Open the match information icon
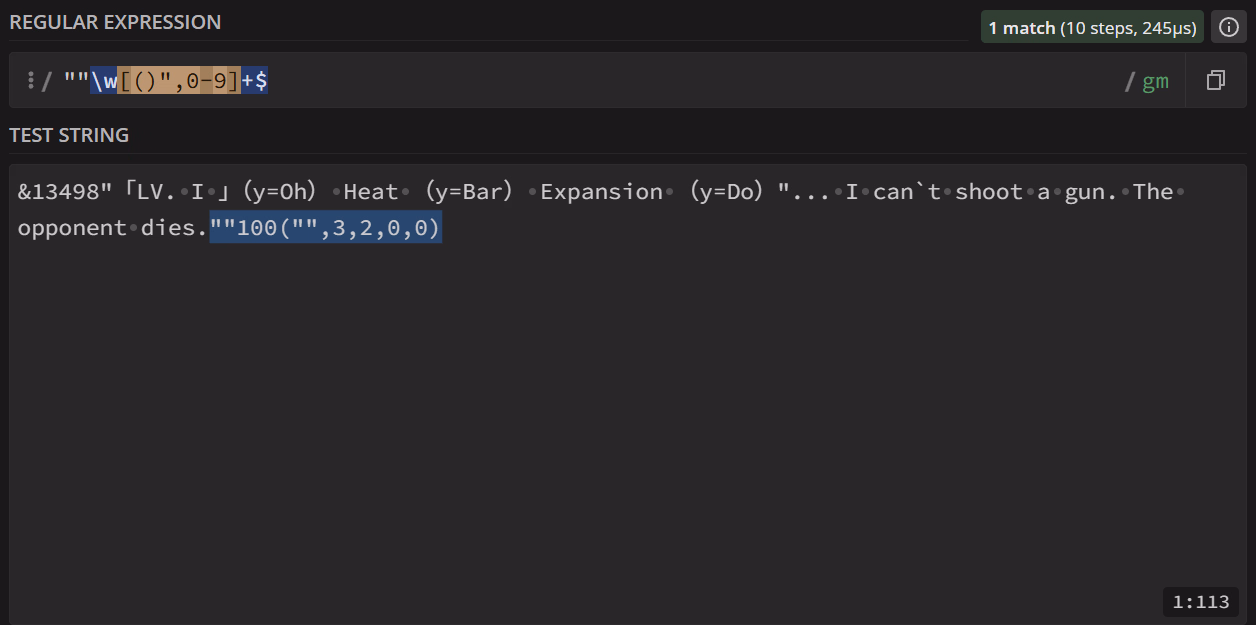Viewport: 1256px width, 625px height. click(1229, 27)
